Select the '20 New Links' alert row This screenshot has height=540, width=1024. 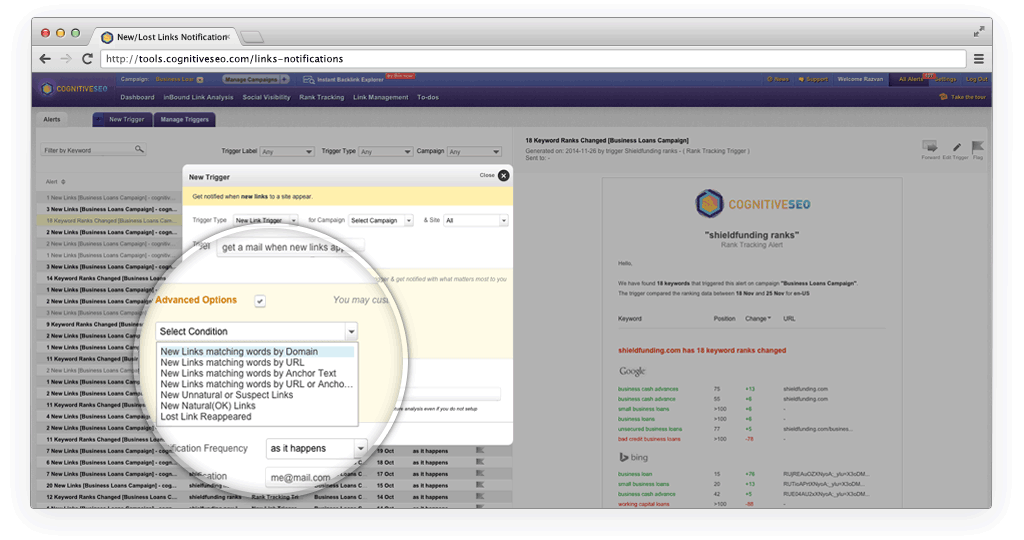click(x=111, y=485)
